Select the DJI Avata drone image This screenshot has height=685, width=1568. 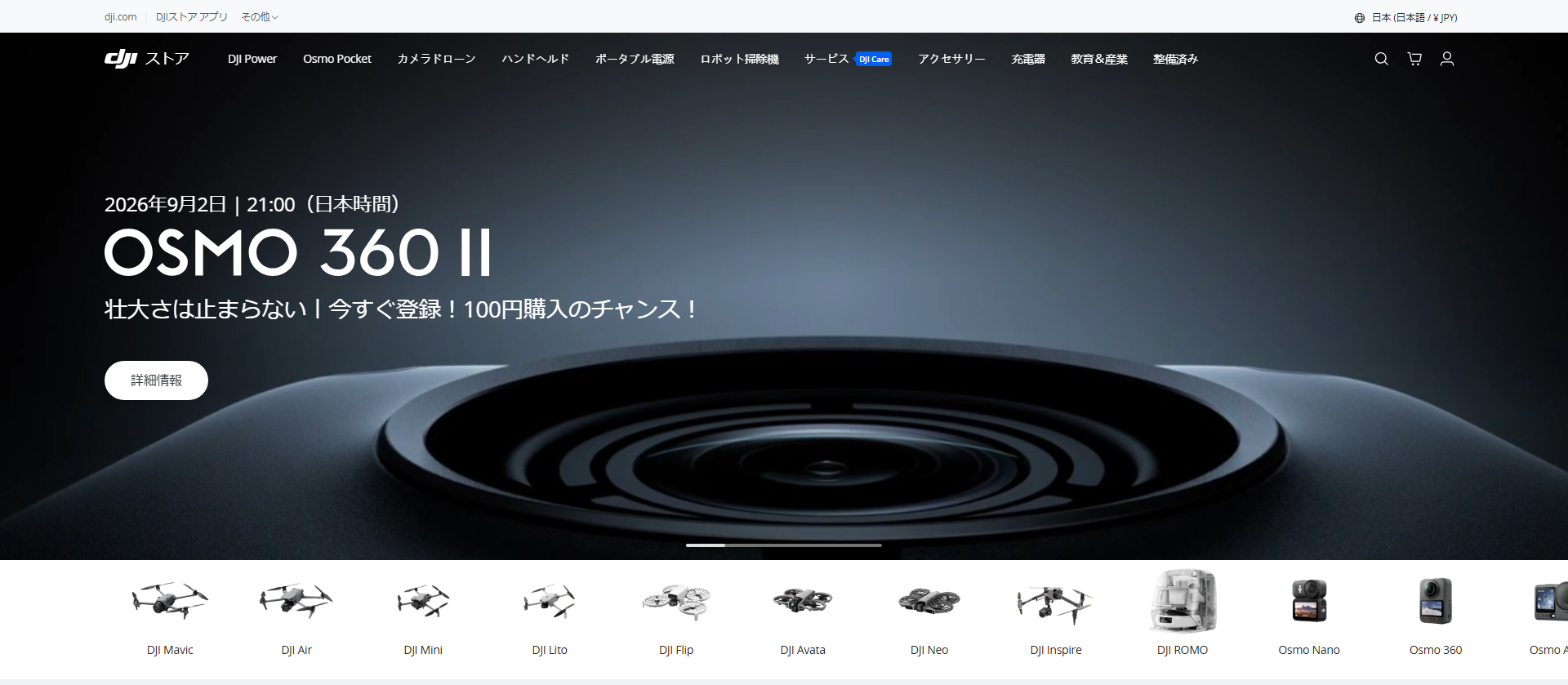tap(803, 601)
